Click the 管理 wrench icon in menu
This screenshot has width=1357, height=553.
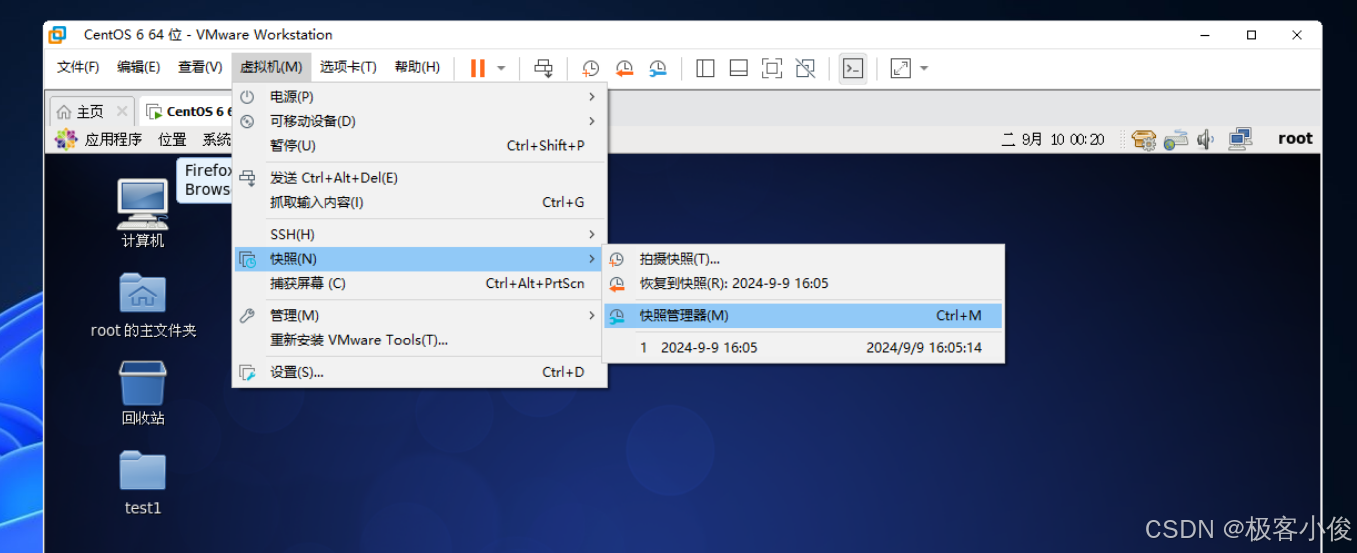point(247,315)
